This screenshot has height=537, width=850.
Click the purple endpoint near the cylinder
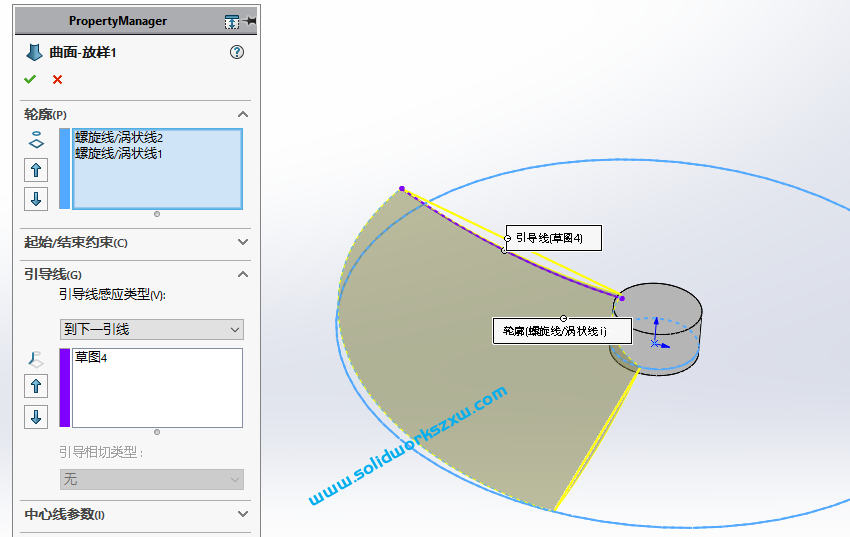pos(622,299)
